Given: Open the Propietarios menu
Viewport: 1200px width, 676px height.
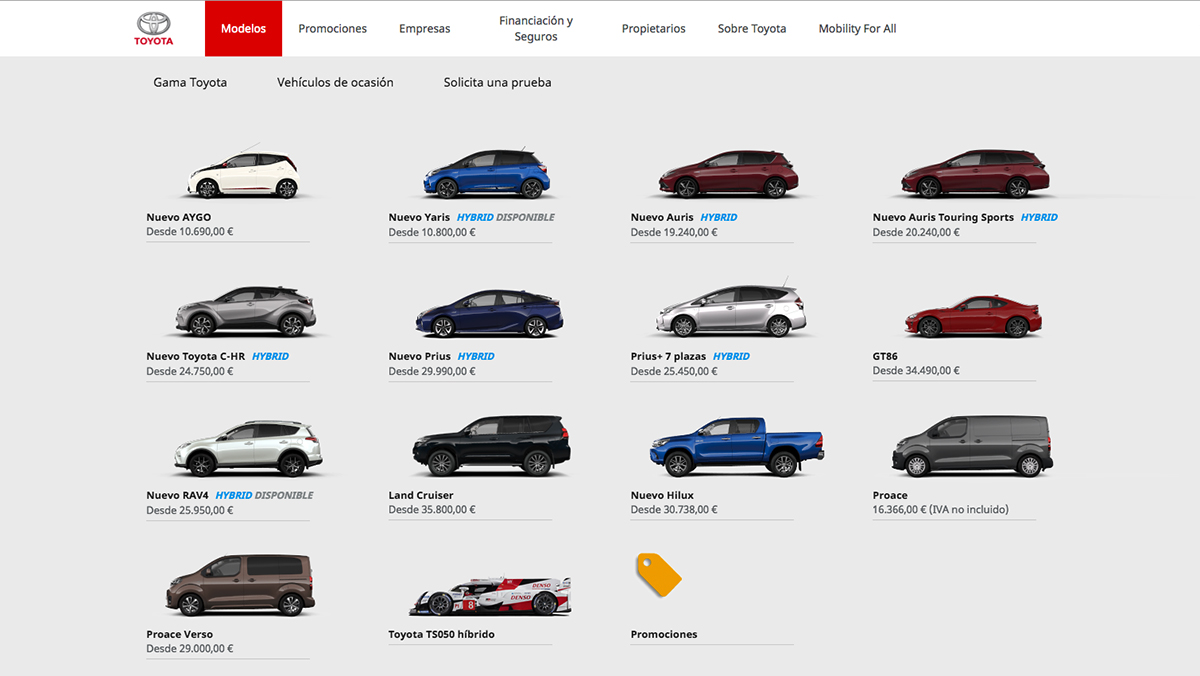Looking at the screenshot, I should pos(653,29).
